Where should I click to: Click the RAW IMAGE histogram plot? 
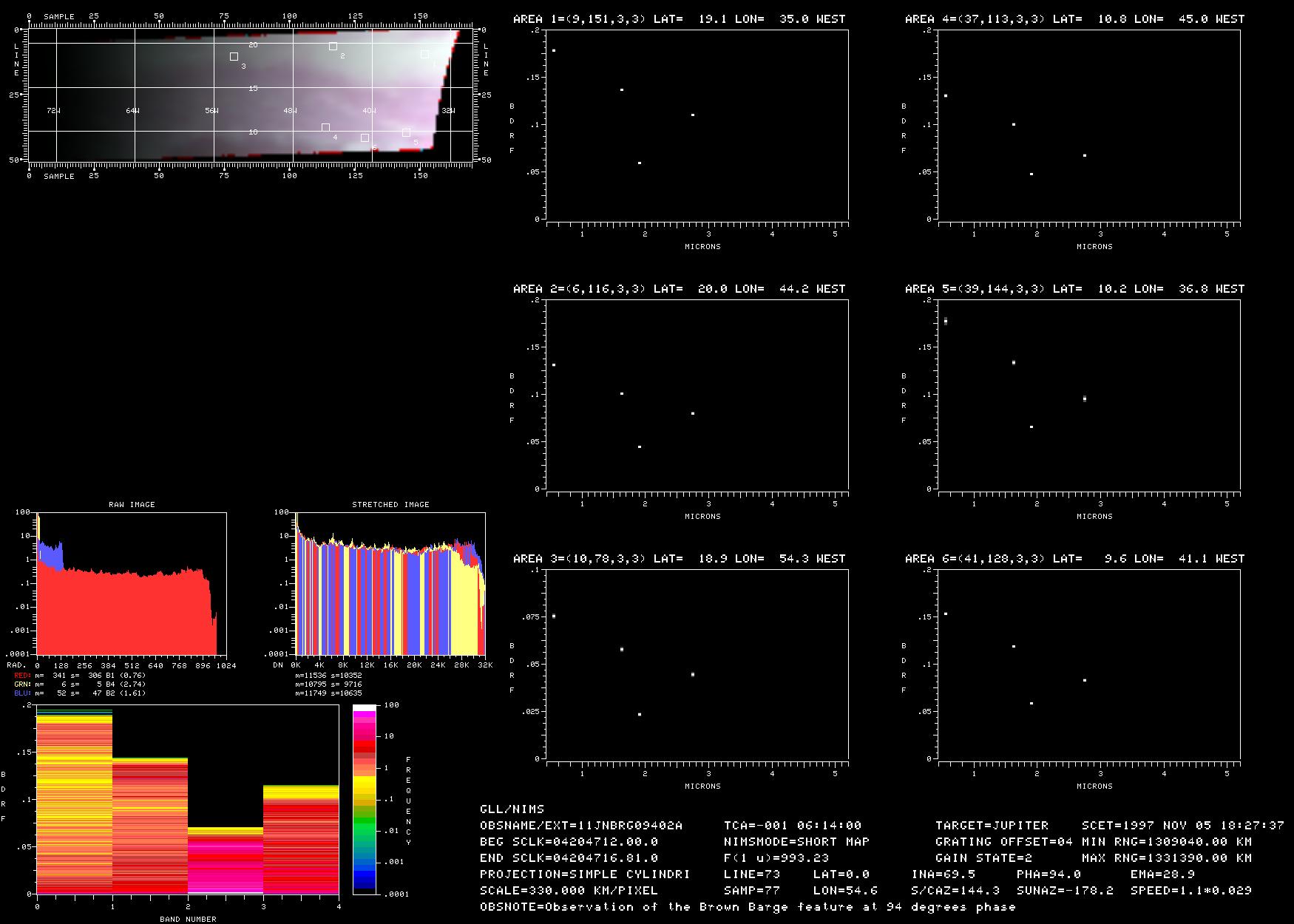point(132,582)
